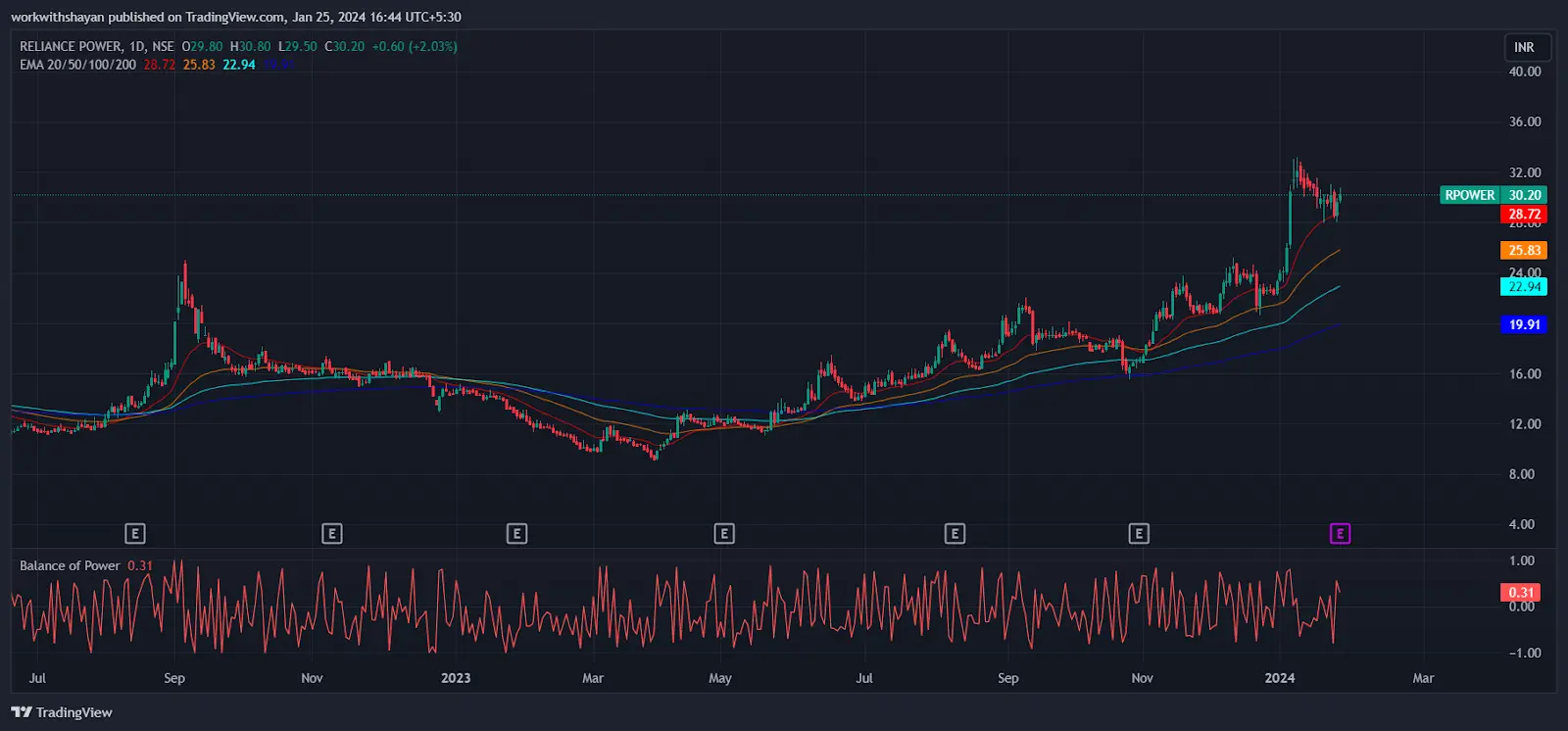Image resolution: width=1568 pixels, height=731 pixels.
Task: Click the orange 25.83 value in EMA legend
Action: (199, 65)
